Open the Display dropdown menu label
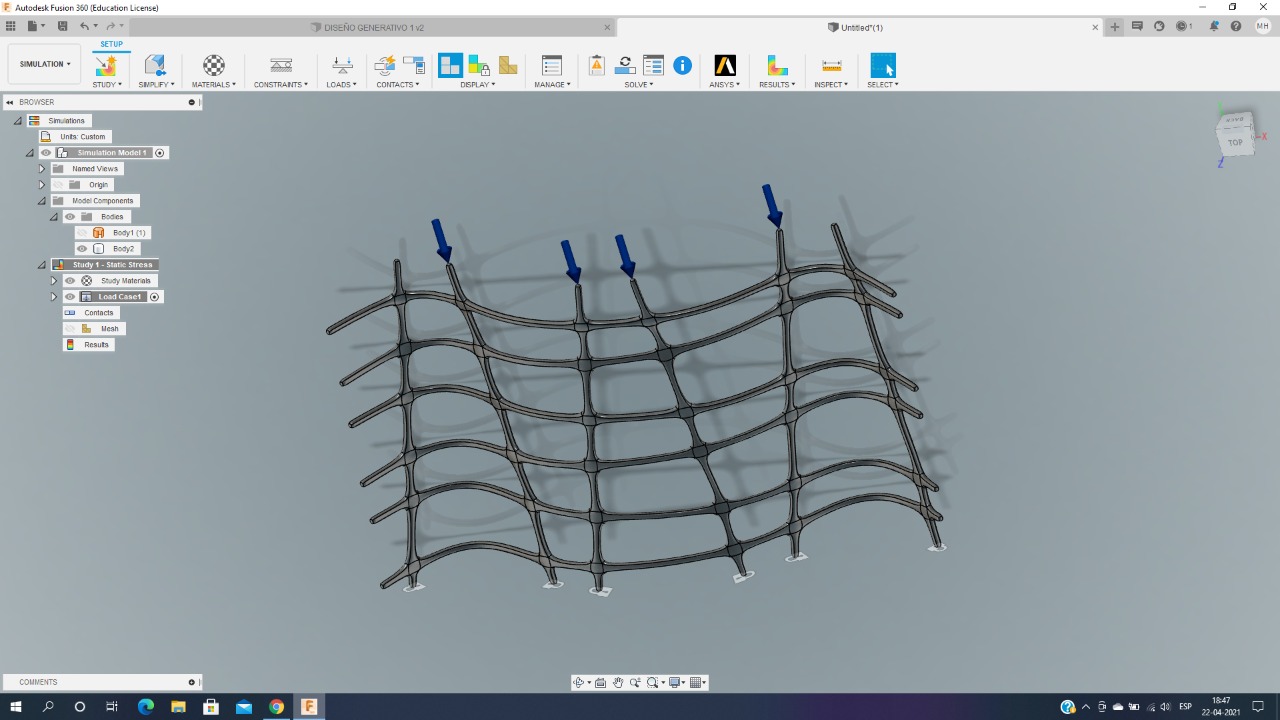This screenshot has width=1280, height=720. click(477, 85)
